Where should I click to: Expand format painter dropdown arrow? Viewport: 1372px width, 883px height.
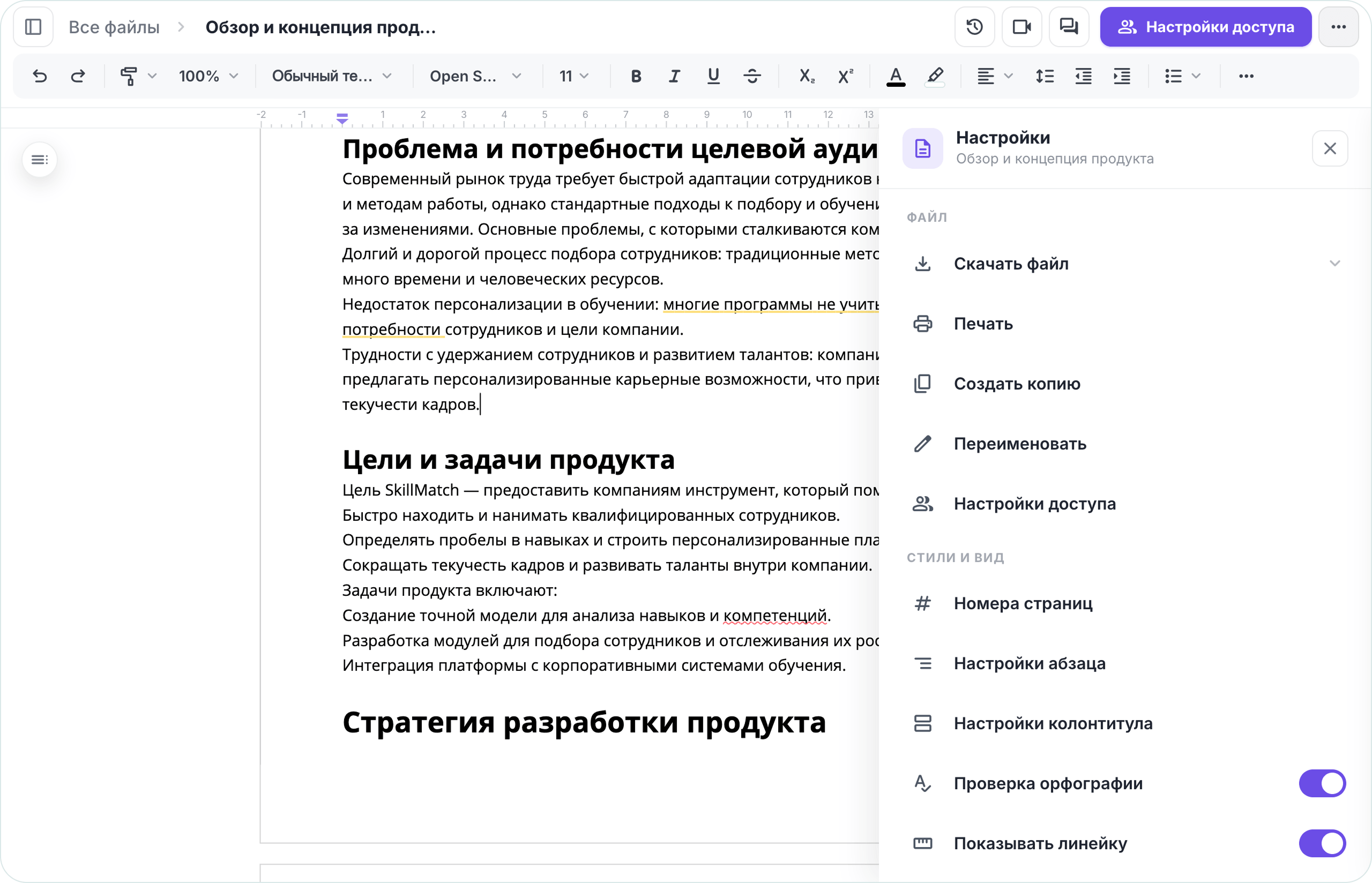coord(152,76)
